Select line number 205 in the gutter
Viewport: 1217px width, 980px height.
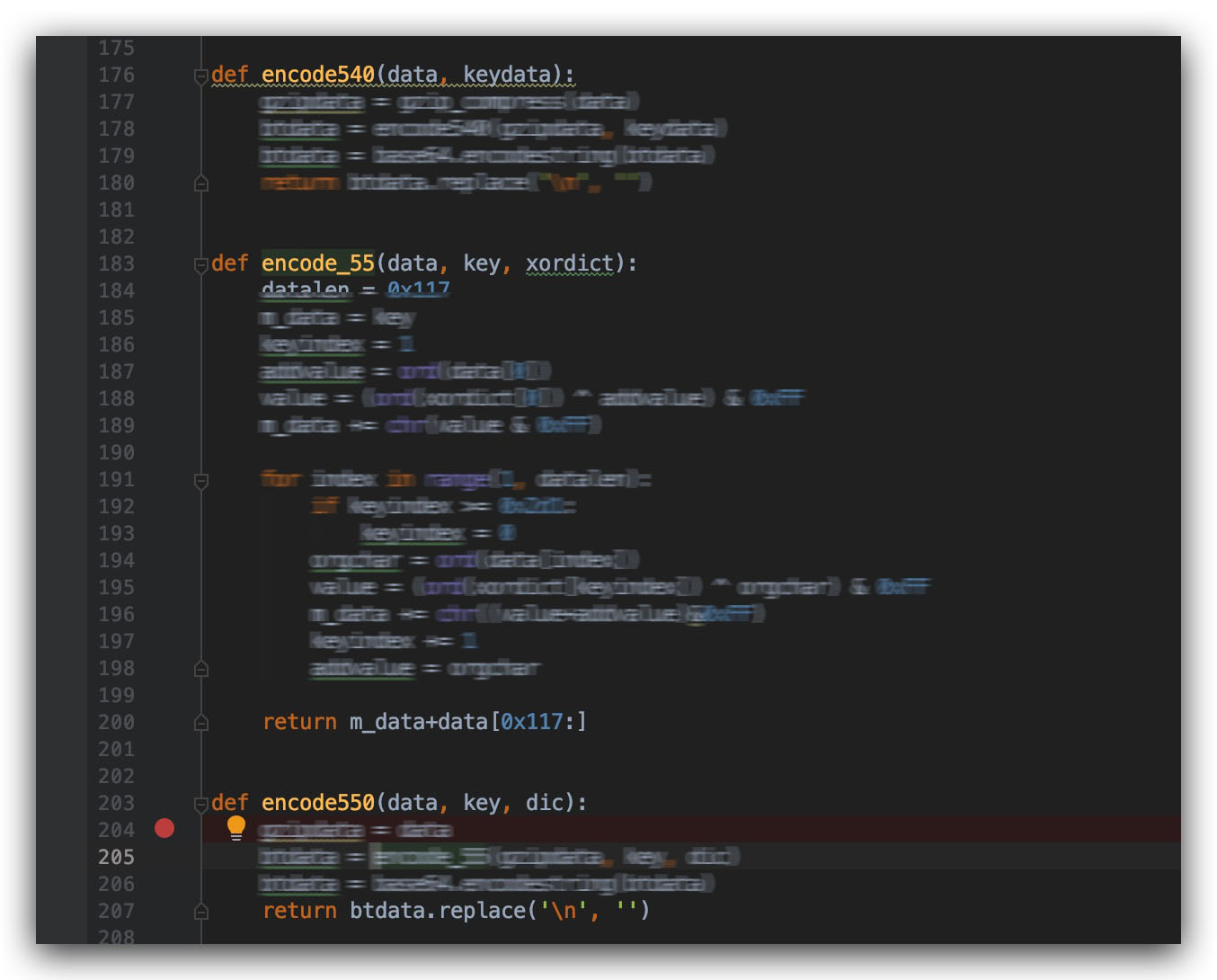point(116,857)
